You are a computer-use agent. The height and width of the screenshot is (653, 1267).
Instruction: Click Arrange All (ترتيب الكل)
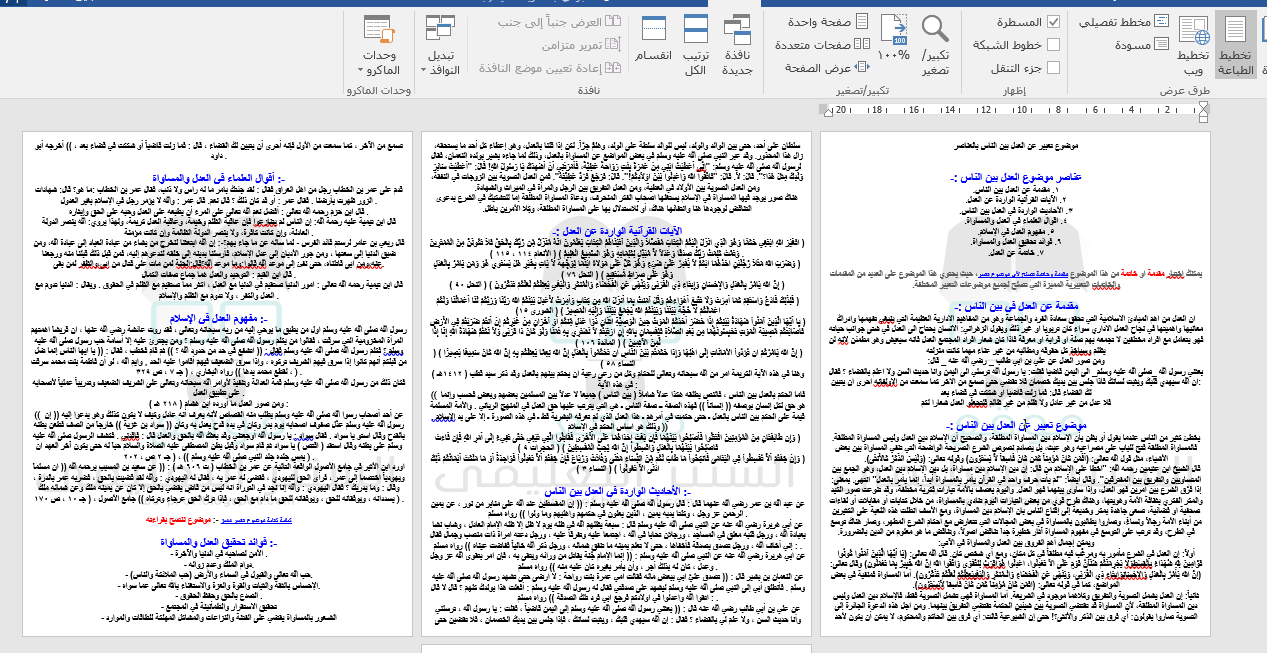coord(696,45)
